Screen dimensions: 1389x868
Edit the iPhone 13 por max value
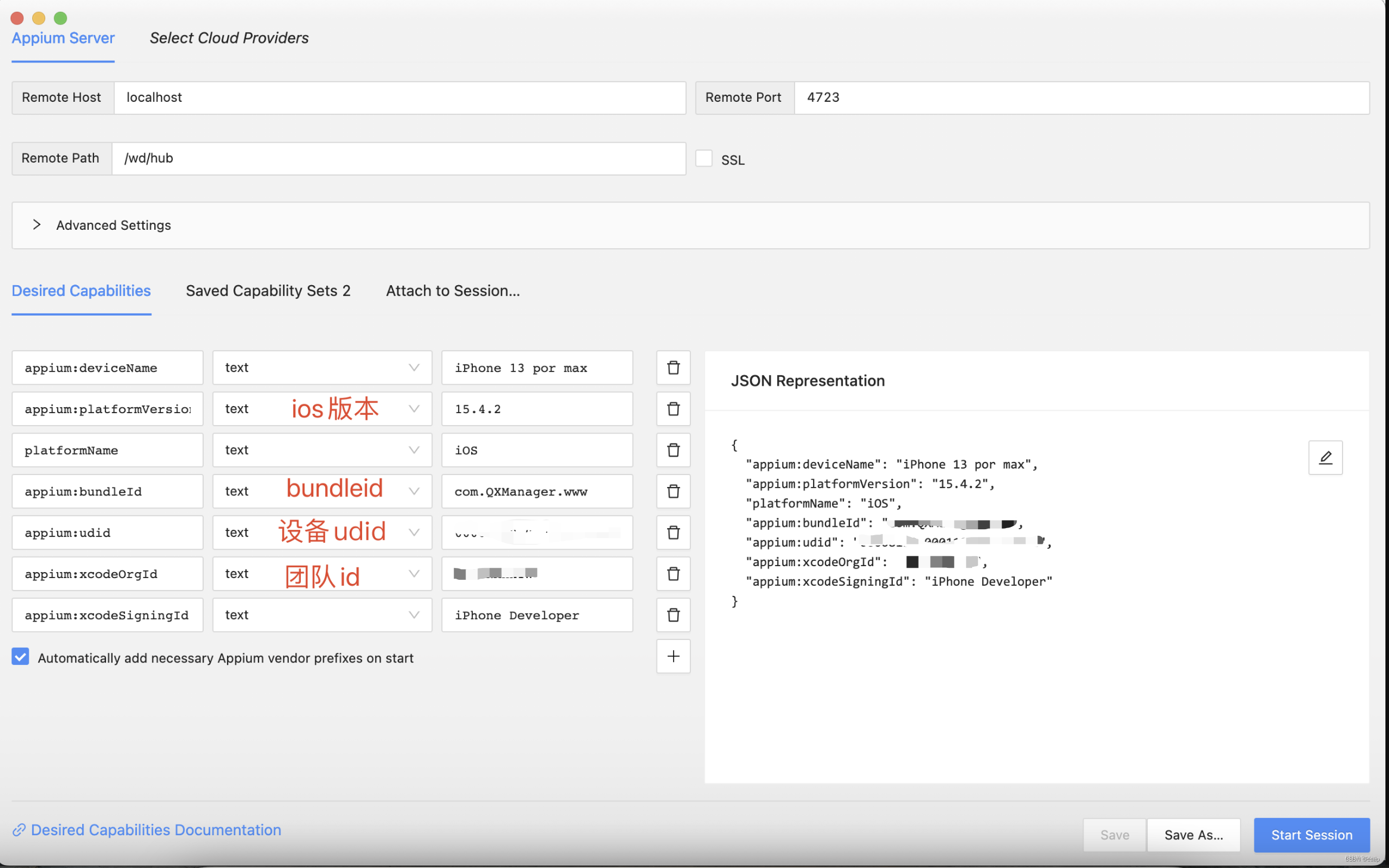pyautogui.click(x=537, y=367)
